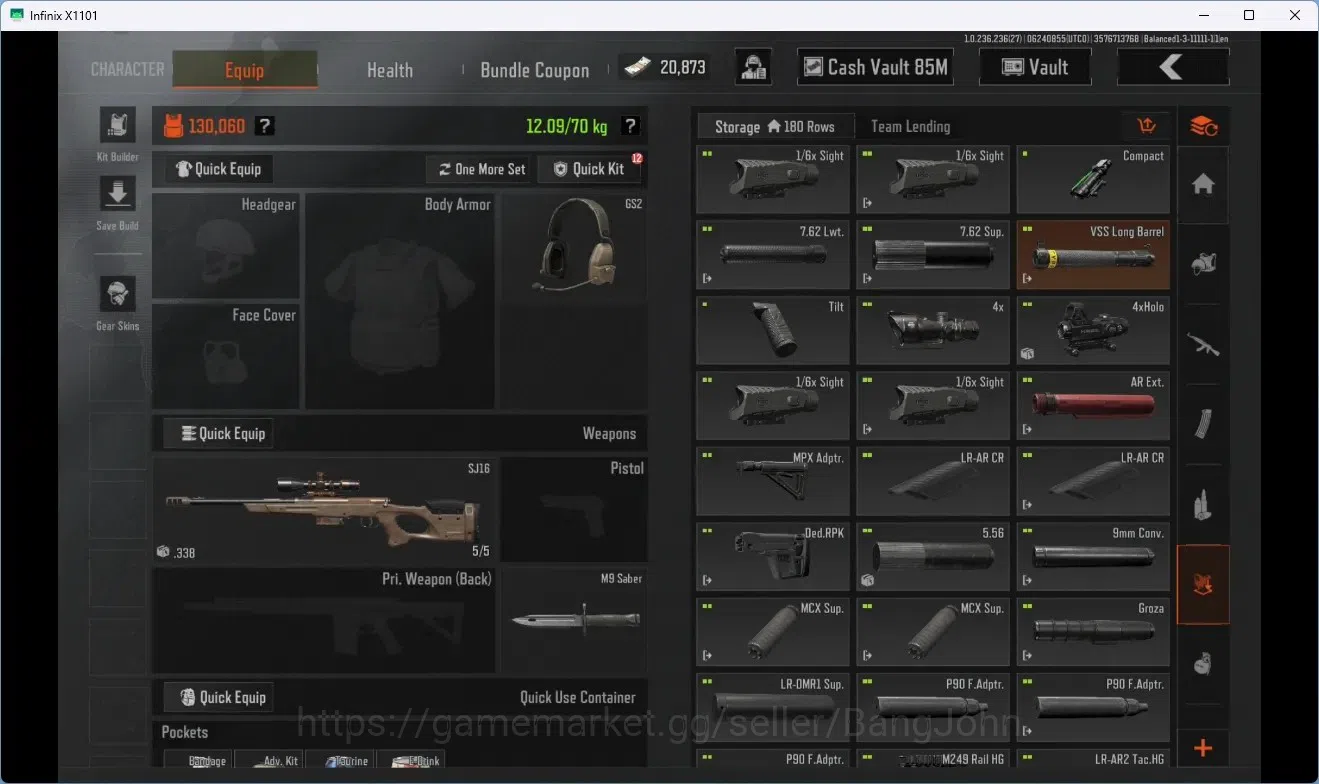The width and height of the screenshot is (1319, 784).
Task: Select the 9mm Conv. item
Action: [x=1093, y=557]
